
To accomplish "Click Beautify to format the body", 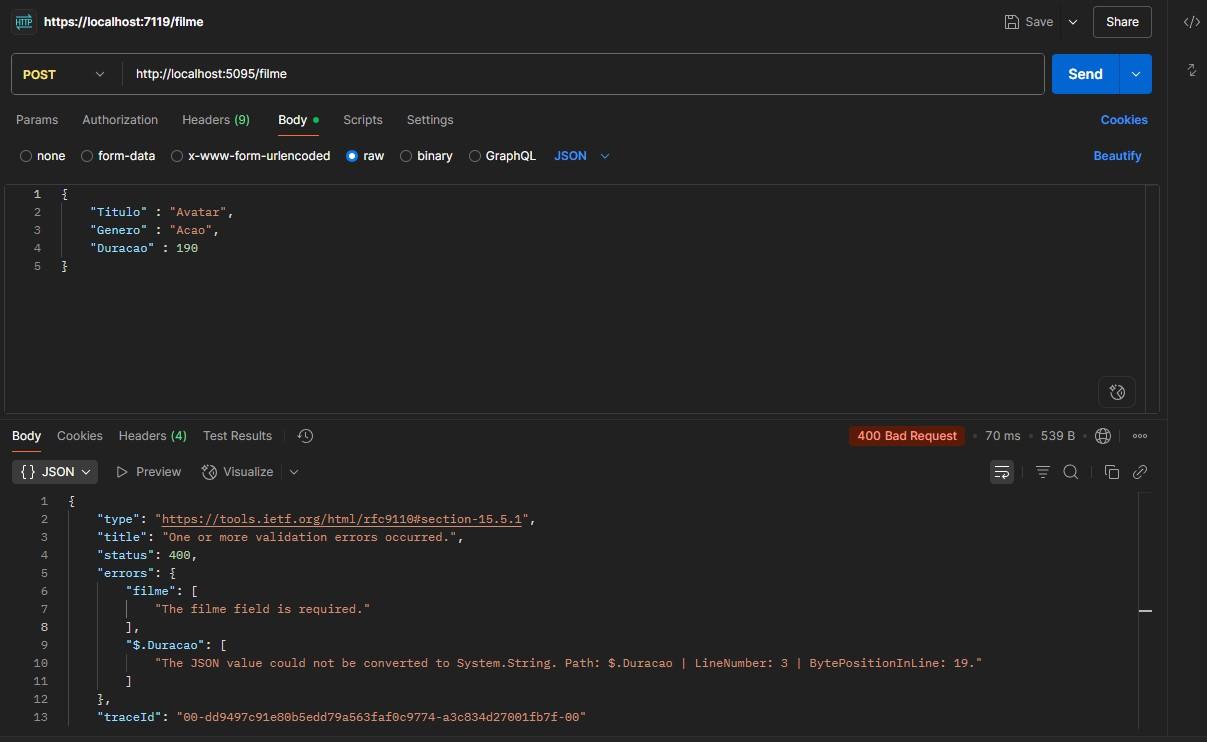I will [x=1118, y=156].
